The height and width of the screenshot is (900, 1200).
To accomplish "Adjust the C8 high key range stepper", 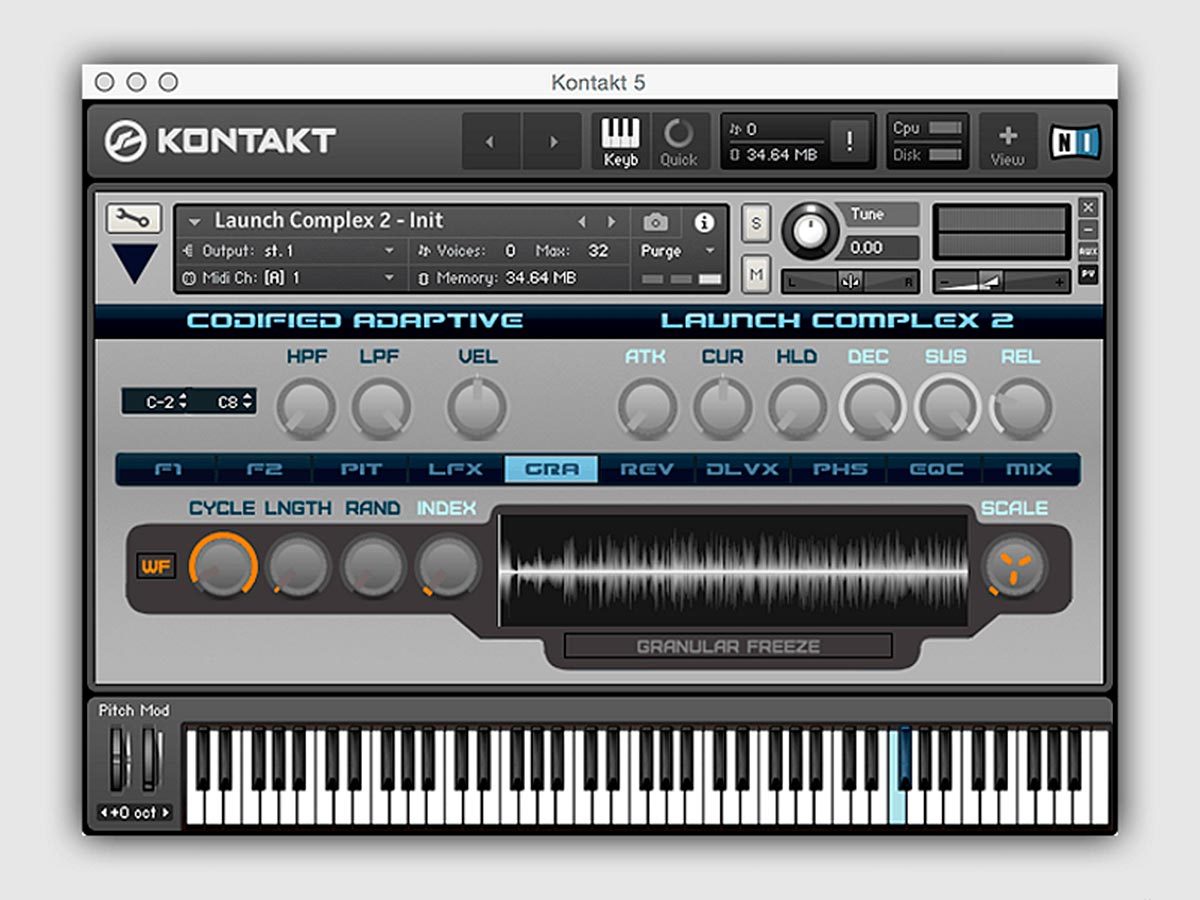I will (247, 402).
